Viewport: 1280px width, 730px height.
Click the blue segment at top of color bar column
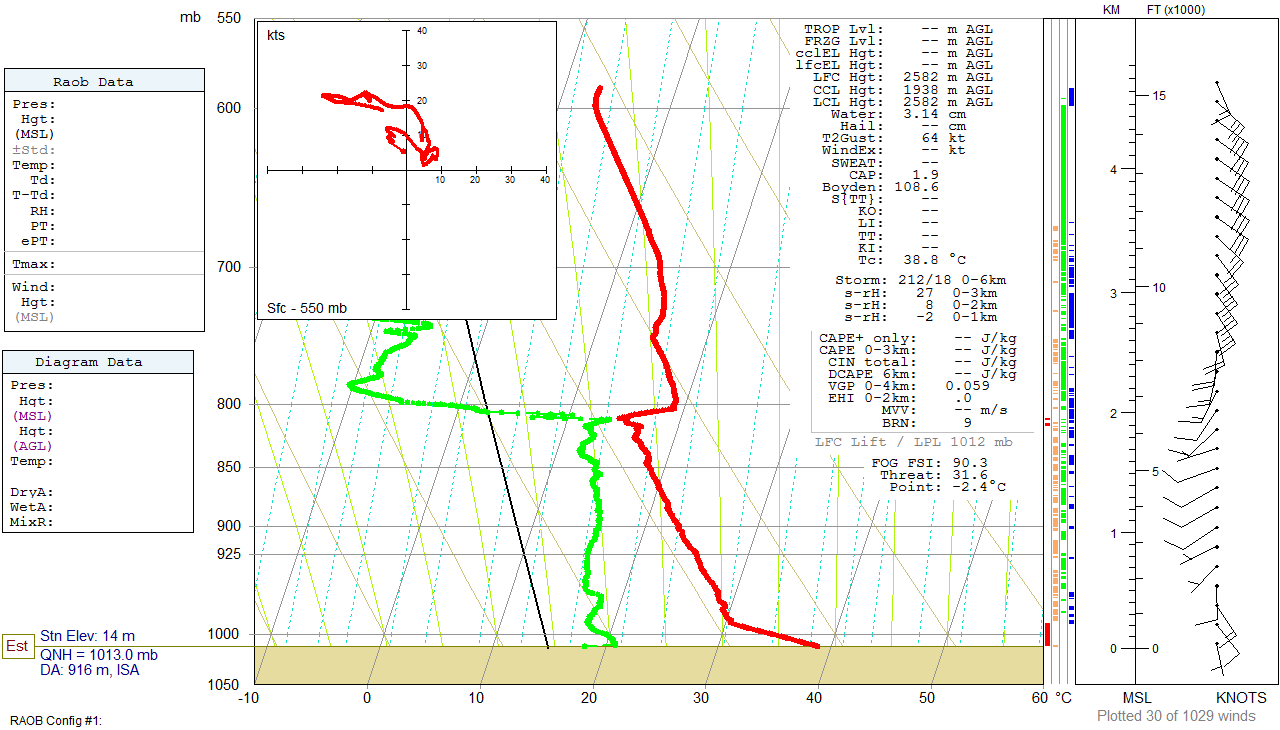click(1071, 97)
